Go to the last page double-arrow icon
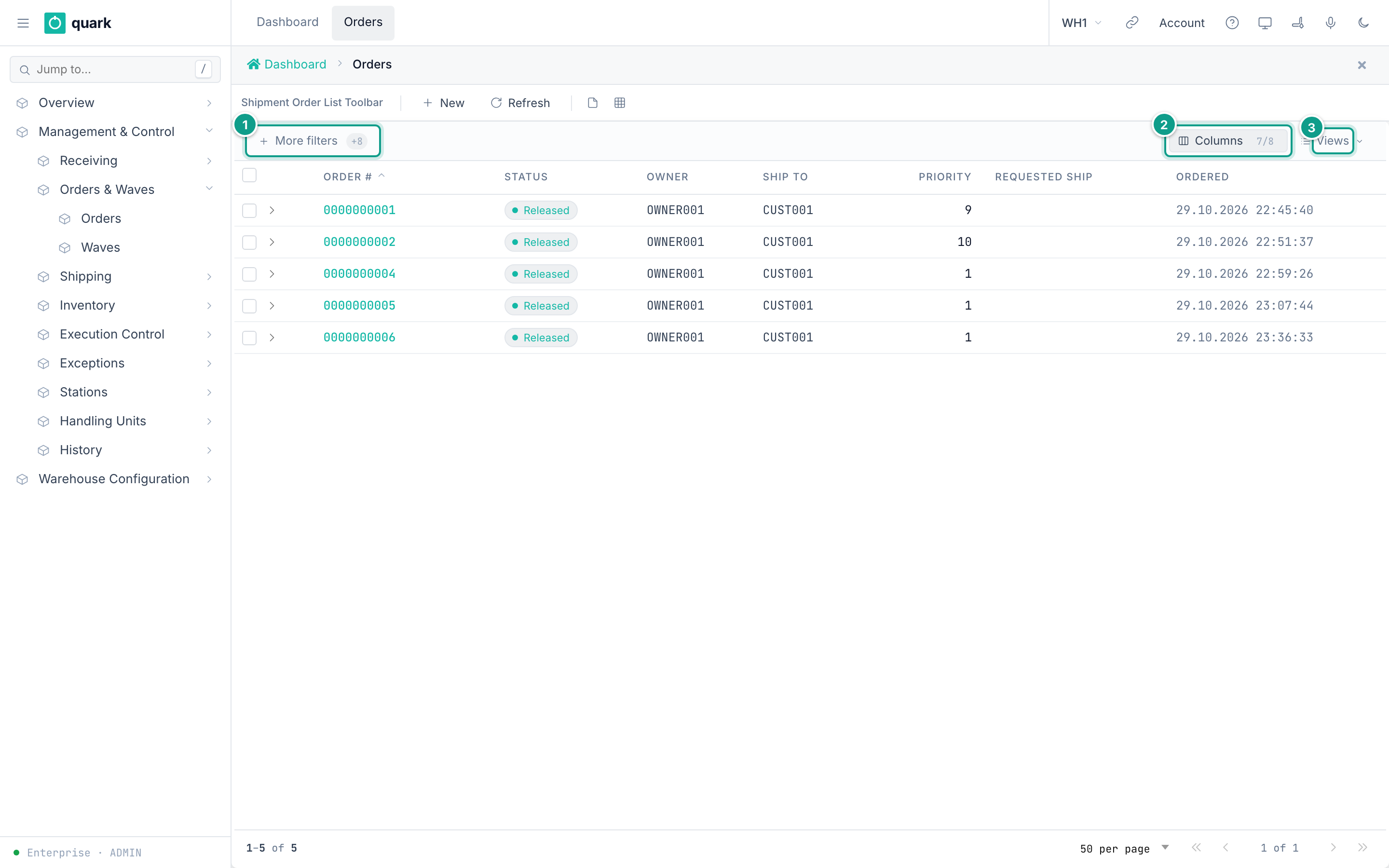1389x868 pixels. (x=1362, y=848)
